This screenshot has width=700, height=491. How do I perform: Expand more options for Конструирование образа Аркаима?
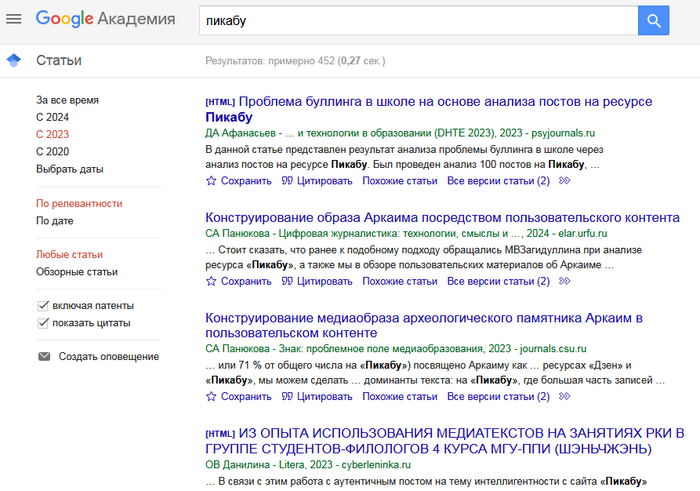point(565,281)
